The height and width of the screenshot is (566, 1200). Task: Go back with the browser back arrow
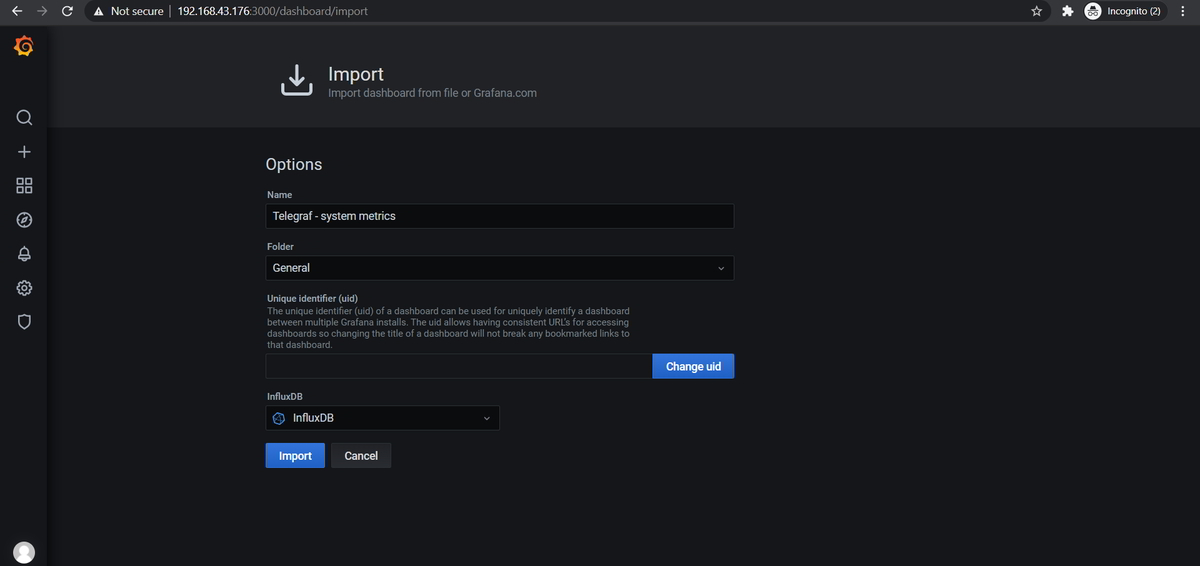coord(16,11)
